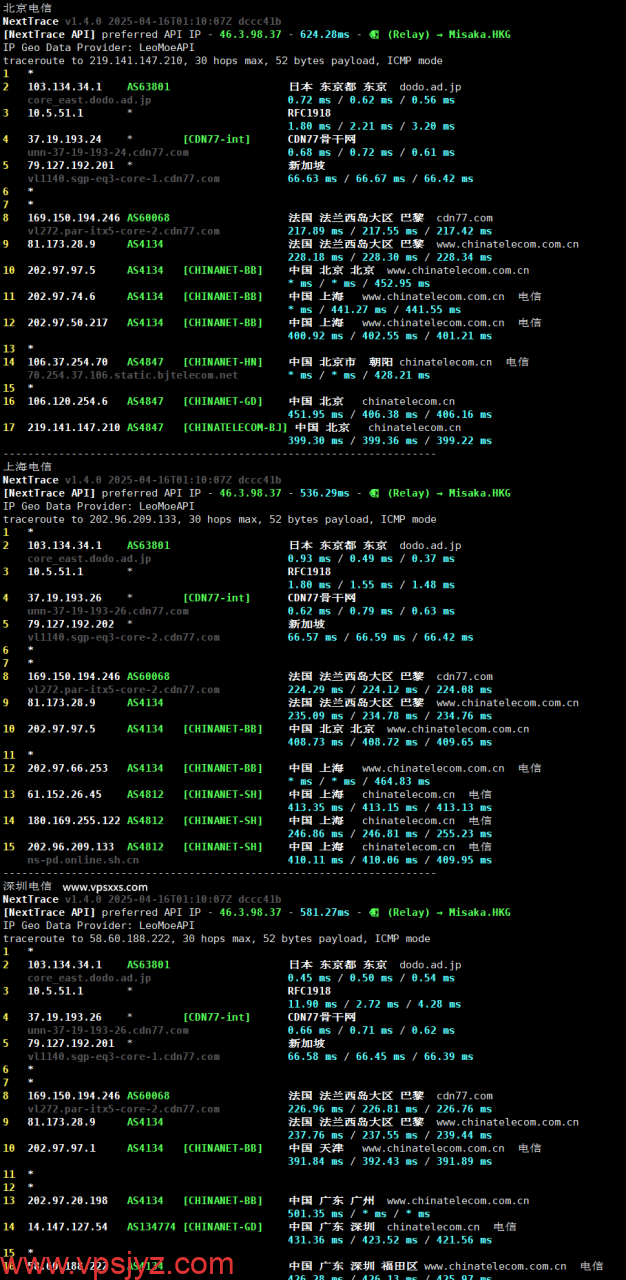Click the location text 中国 广东 广州

pyautogui.click(x=332, y=1200)
